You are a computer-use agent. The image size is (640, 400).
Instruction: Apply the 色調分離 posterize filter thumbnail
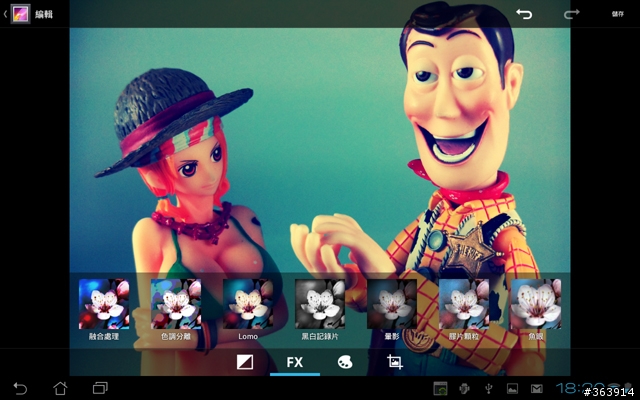click(x=176, y=304)
